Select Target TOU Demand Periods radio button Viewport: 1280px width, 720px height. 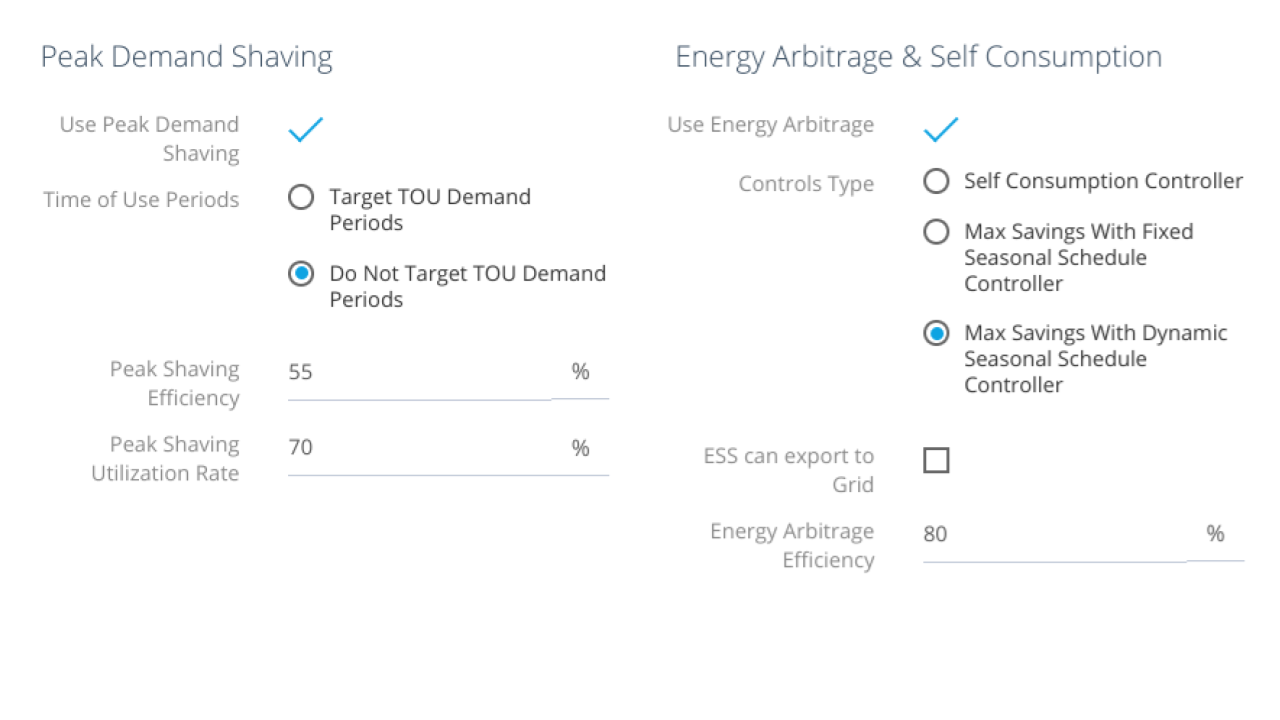pos(301,197)
